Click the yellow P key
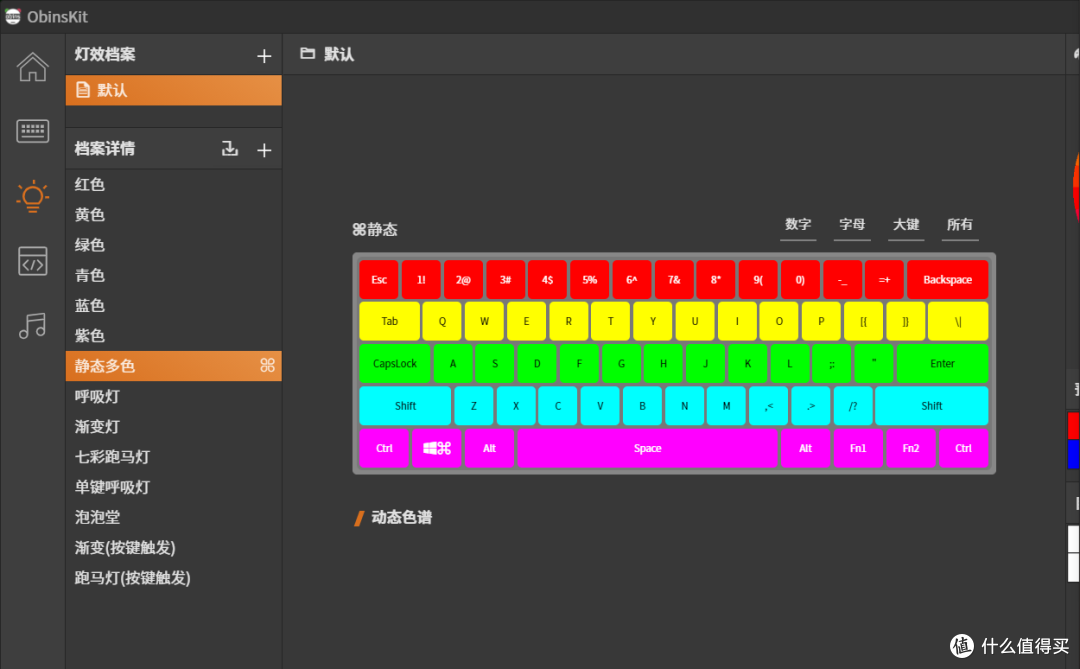 821,321
